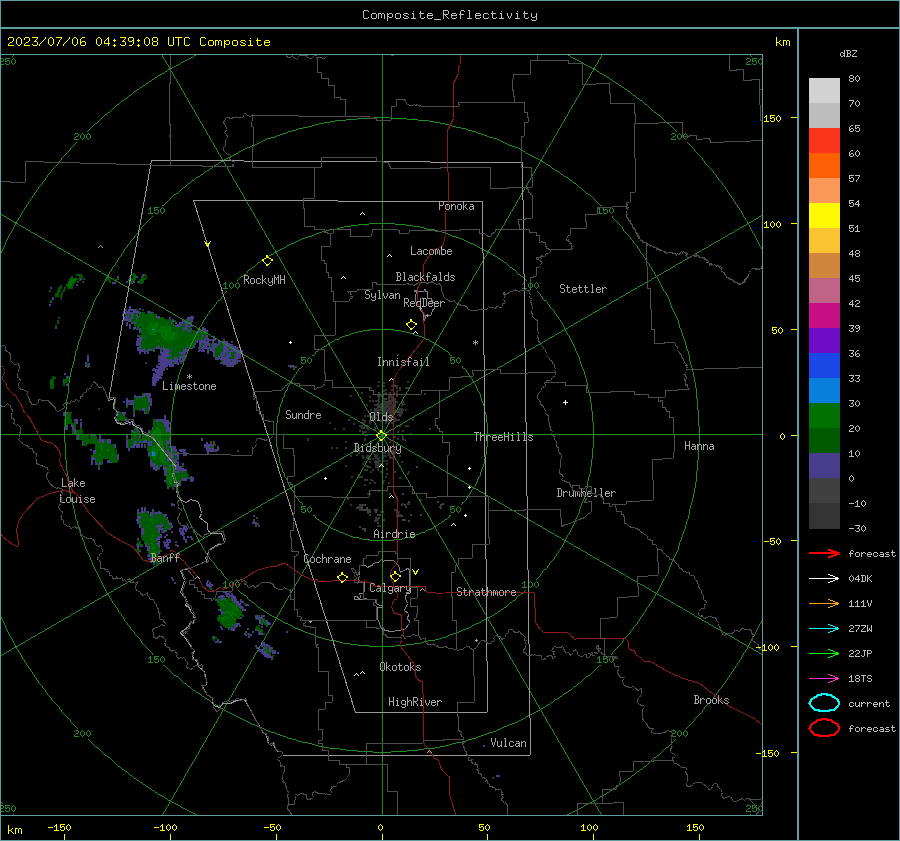Click the Brooks label
900x841 pixels.
711,700
